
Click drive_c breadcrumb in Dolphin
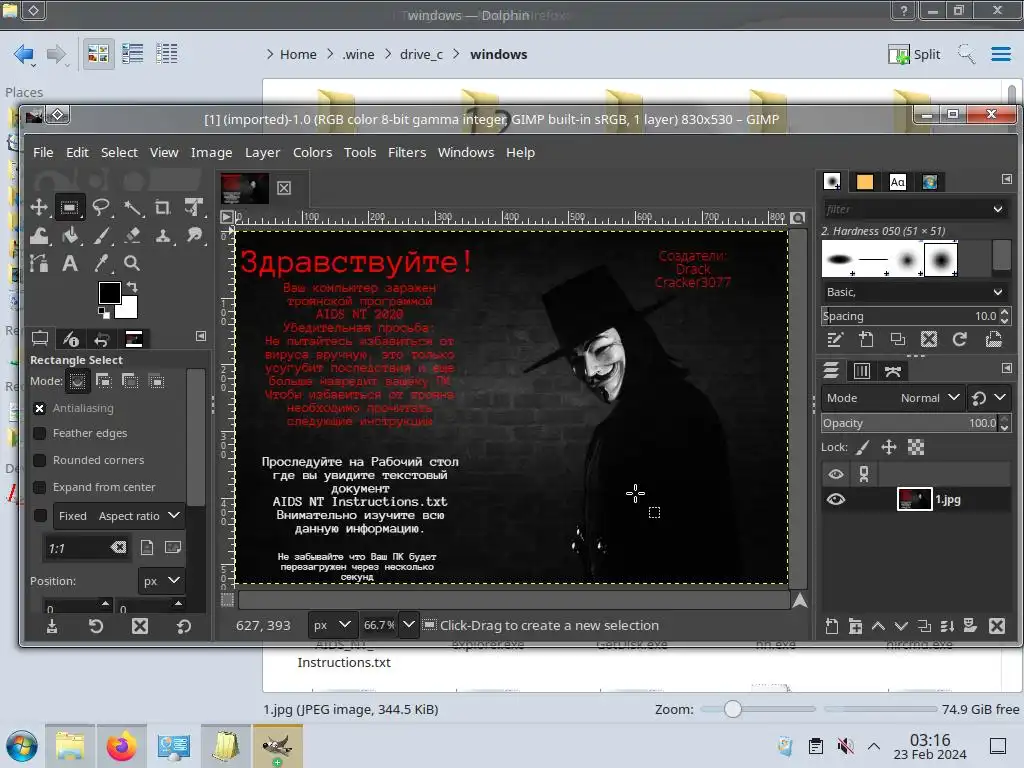[x=421, y=54]
